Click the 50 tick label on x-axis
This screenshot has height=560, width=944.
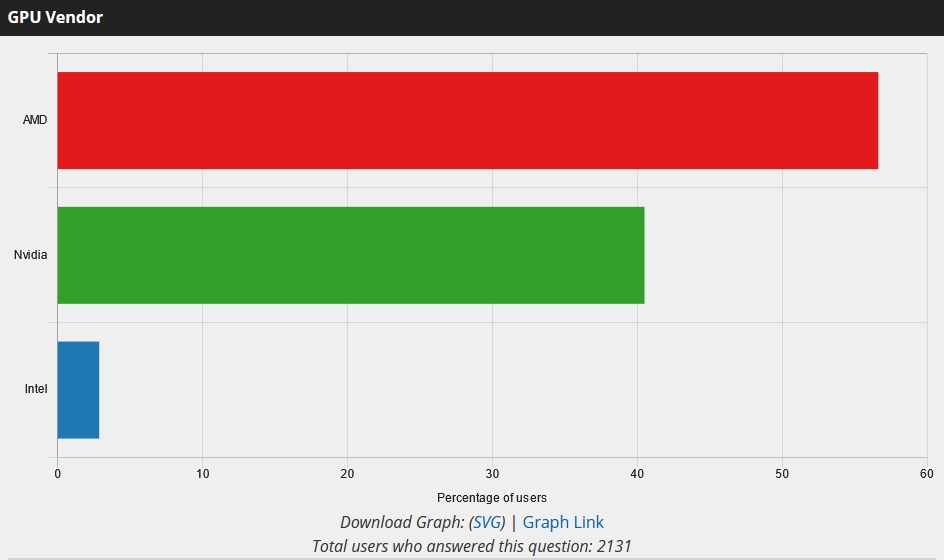782,474
